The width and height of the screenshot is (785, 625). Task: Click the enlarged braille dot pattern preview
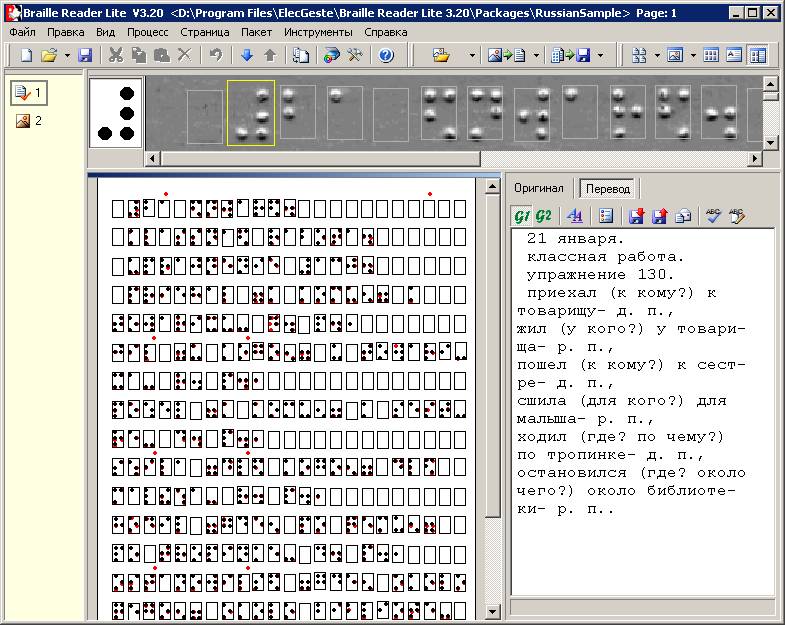tap(116, 113)
